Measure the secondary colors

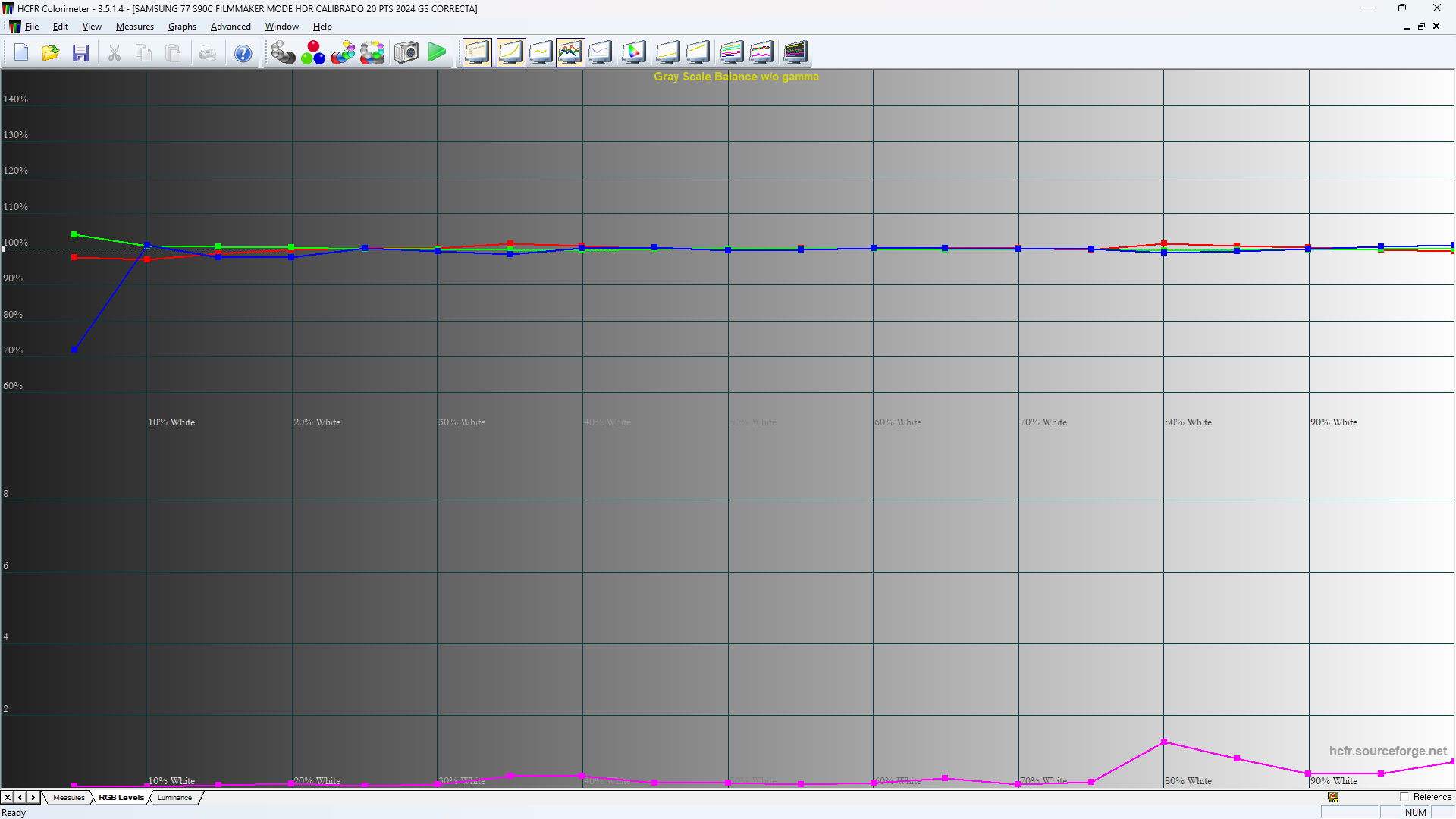[343, 52]
